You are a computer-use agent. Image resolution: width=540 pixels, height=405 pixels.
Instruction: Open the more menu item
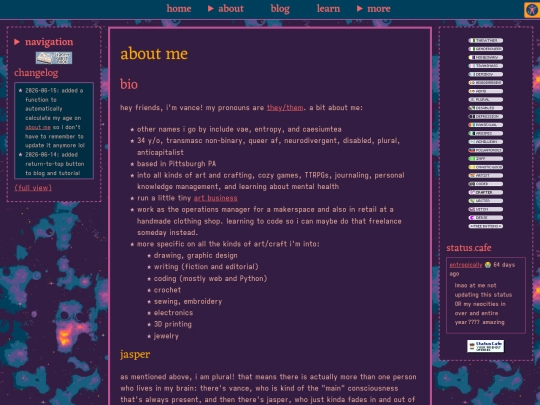[x=379, y=9]
